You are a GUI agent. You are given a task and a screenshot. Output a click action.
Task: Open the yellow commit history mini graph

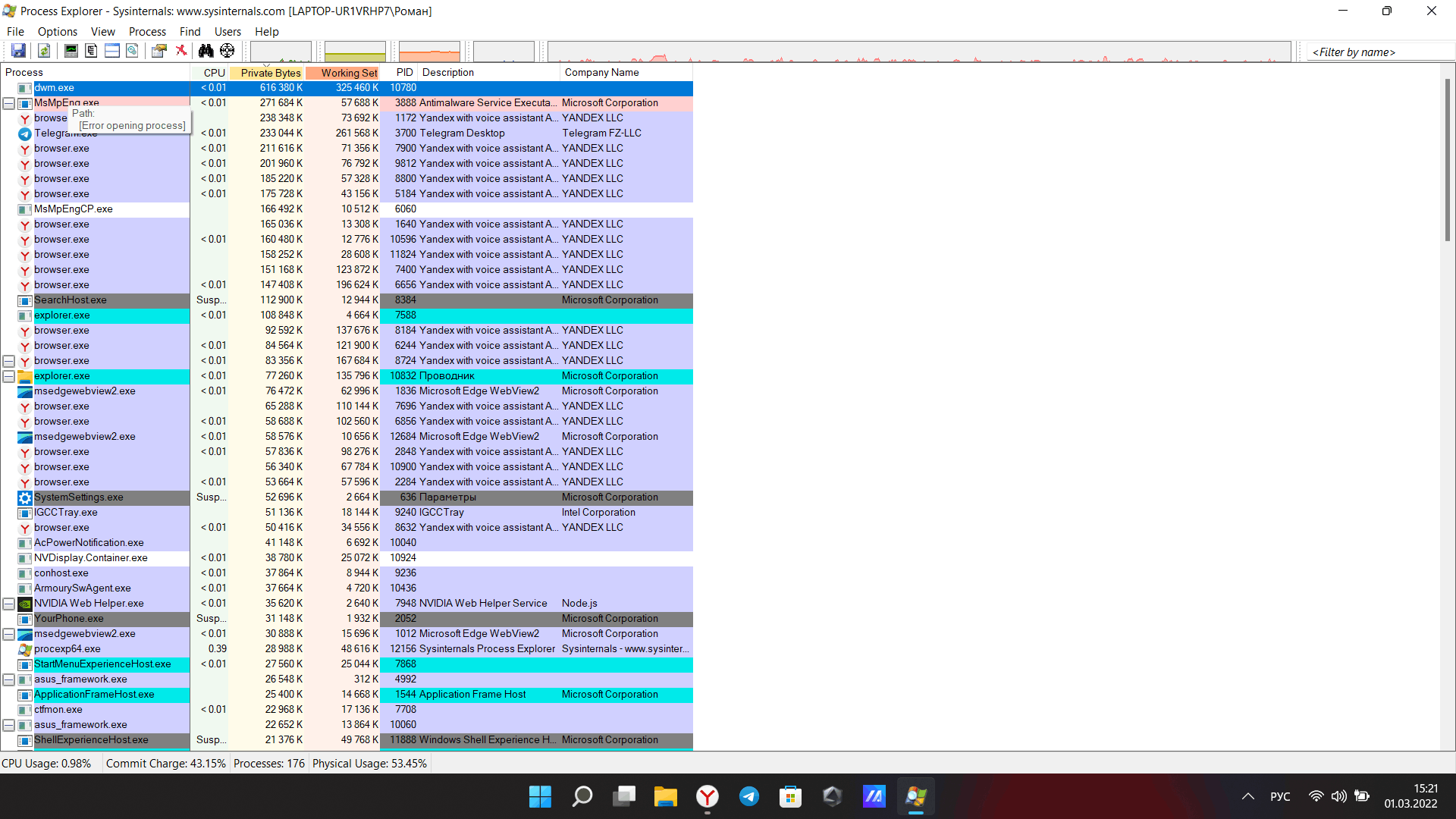355,52
